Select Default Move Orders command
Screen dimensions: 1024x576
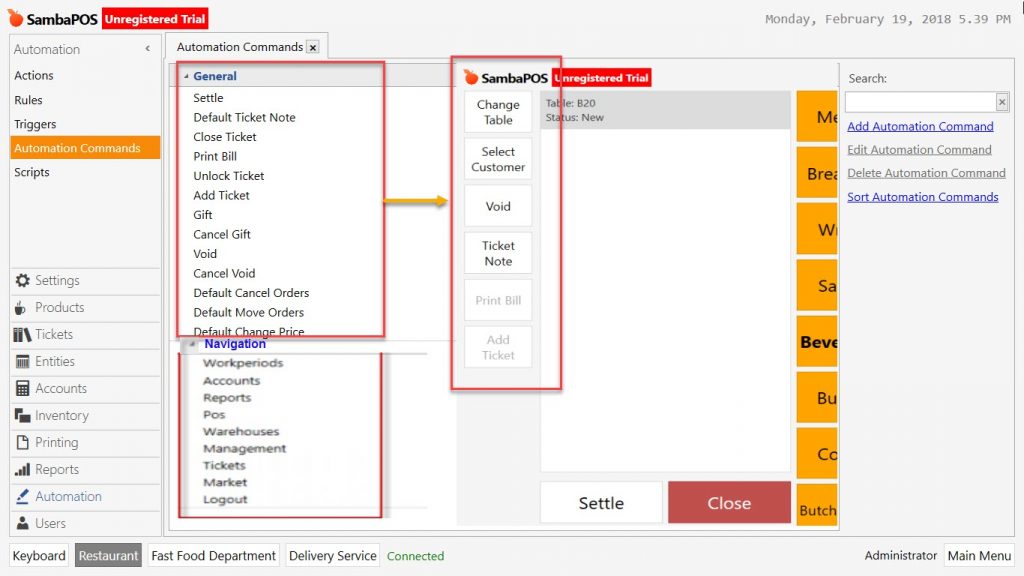pos(249,313)
